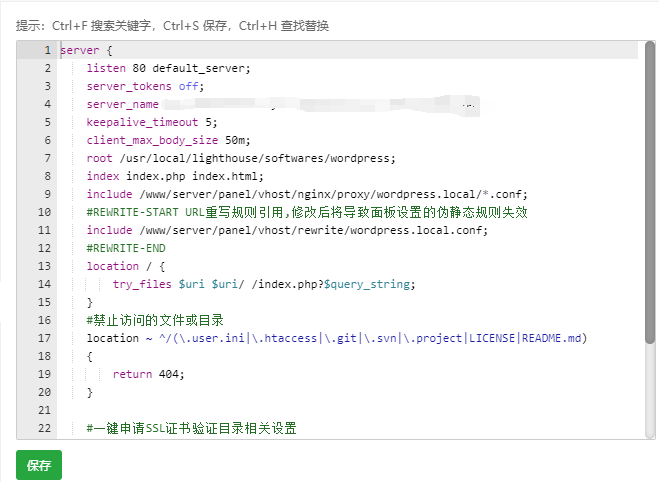Click the proxy include path on line 9
659x482 pixels.
pyautogui.click(x=333, y=194)
